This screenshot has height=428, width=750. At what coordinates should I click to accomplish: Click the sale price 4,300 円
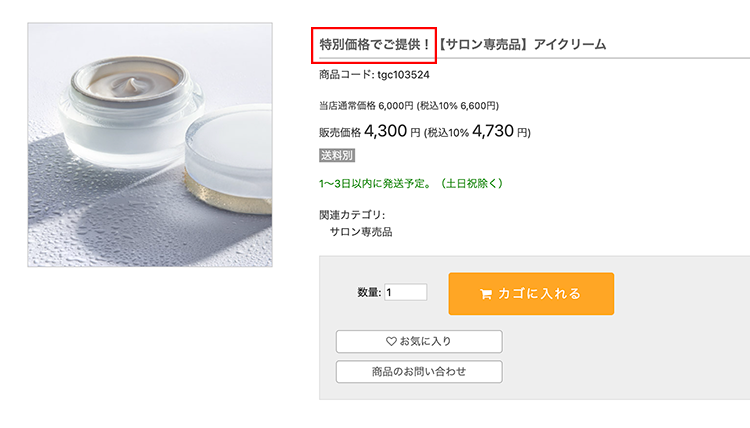392,131
